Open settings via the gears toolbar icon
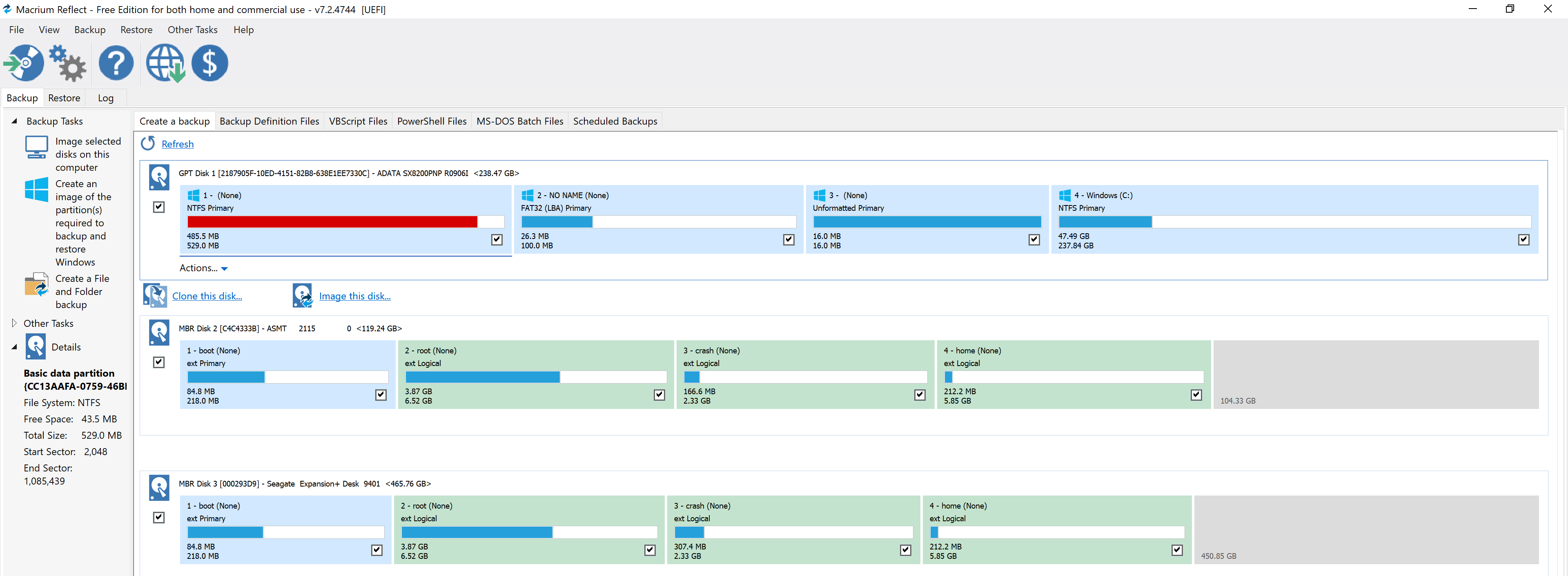The width and height of the screenshot is (1568, 576). 68,63
